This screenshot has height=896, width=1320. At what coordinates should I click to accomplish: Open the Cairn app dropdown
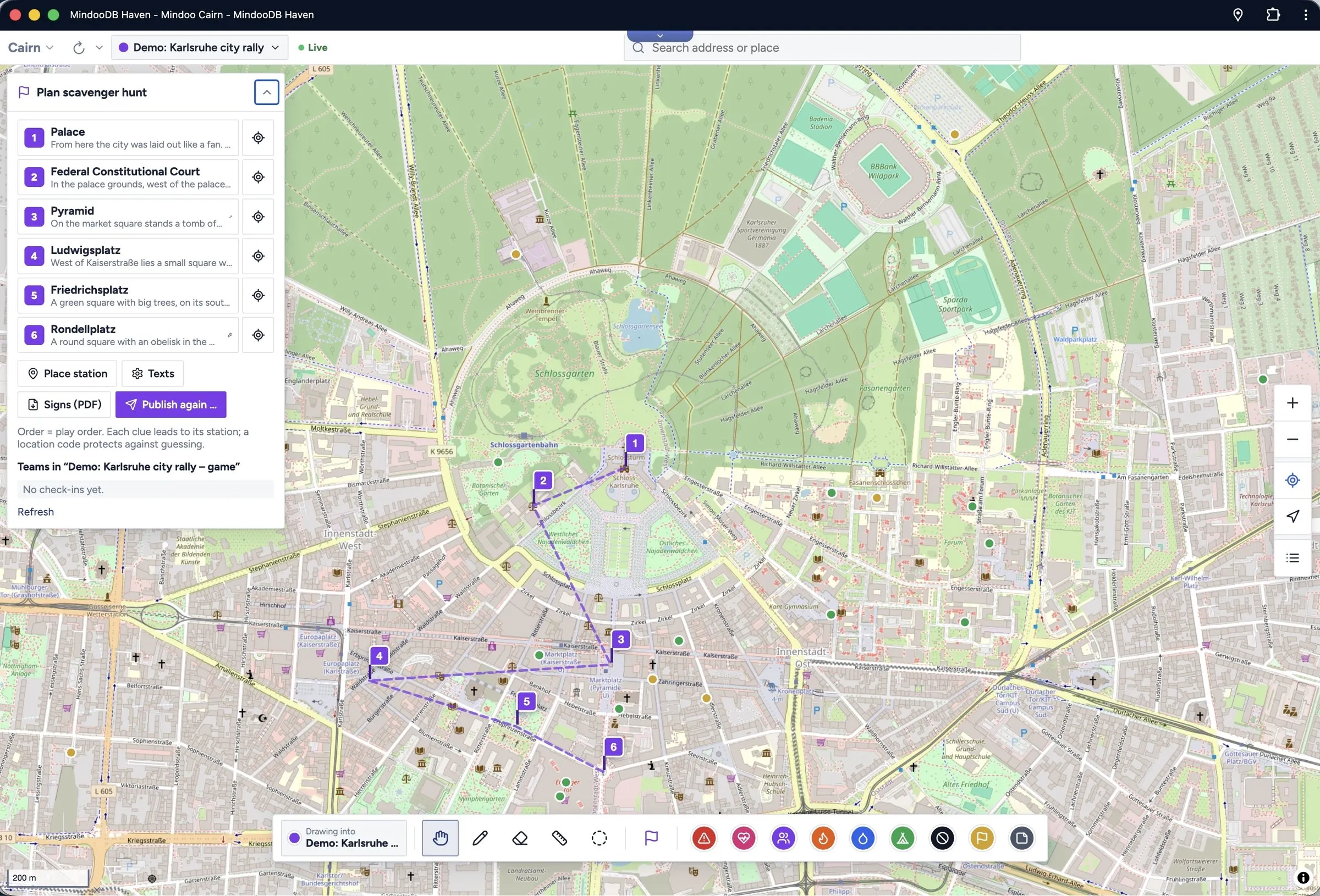pyautogui.click(x=31, y=48)
